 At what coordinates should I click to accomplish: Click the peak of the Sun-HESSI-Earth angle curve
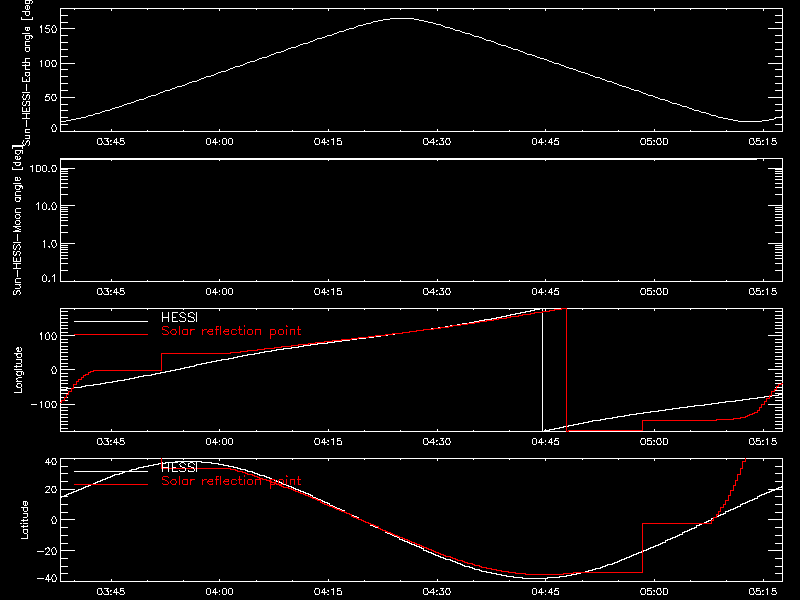(x=403, y=18)
